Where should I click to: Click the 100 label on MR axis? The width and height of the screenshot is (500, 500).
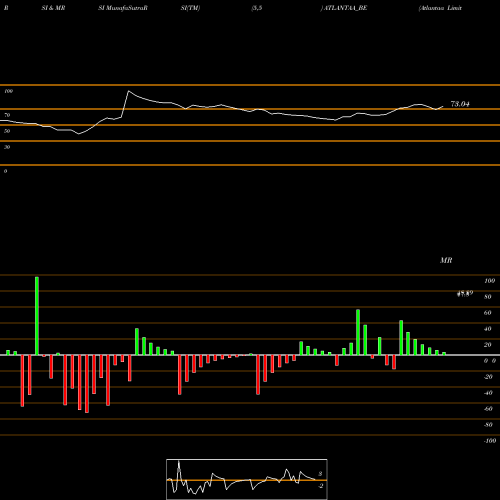click(489, 281)
